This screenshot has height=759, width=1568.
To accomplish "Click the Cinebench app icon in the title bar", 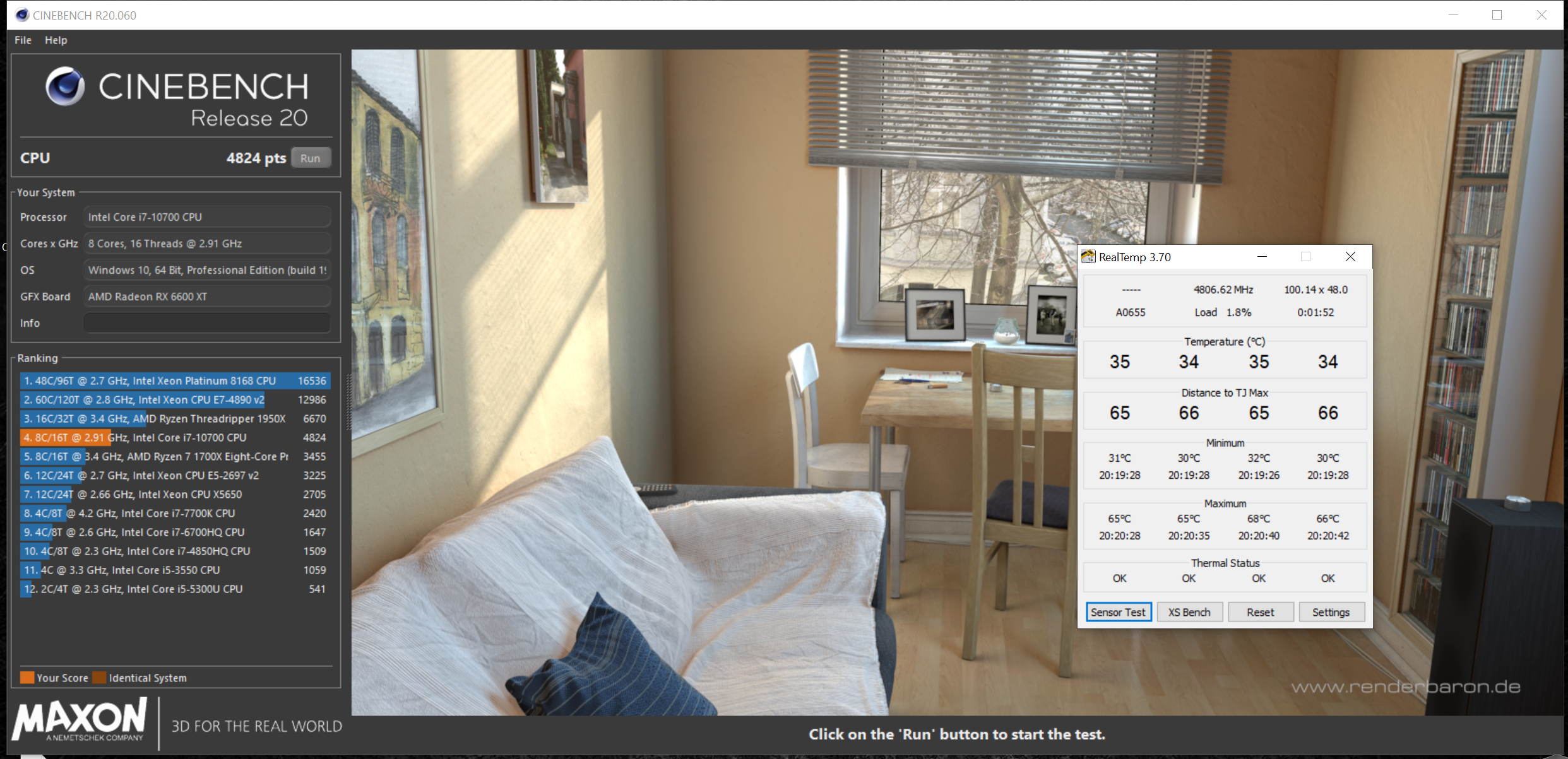I will pos(22,15).
